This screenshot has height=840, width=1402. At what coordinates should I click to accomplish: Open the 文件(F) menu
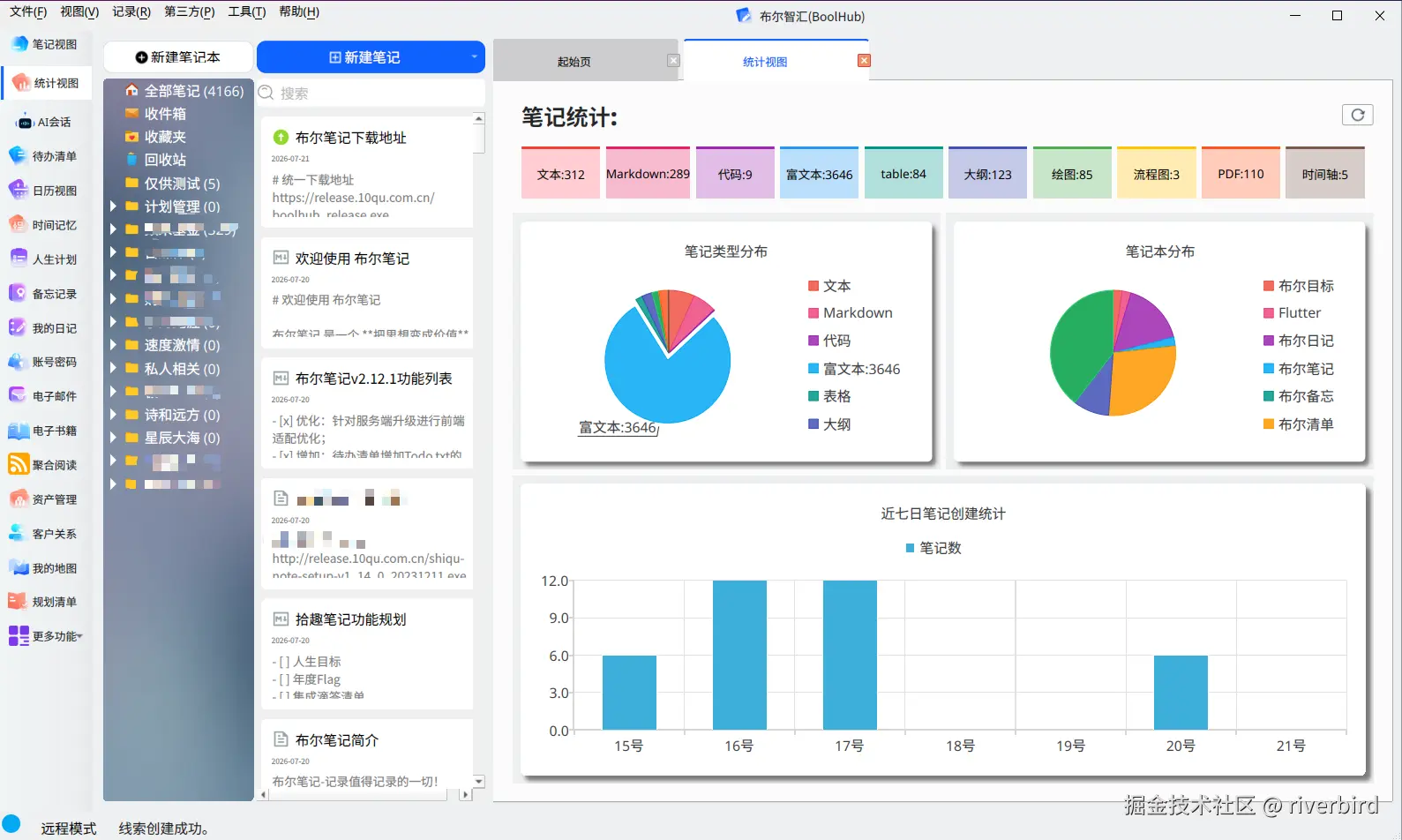28,11
